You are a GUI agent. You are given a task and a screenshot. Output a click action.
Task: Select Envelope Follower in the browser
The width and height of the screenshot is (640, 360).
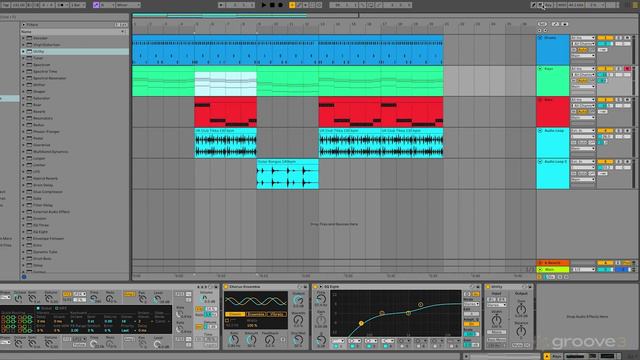point(75,238)
